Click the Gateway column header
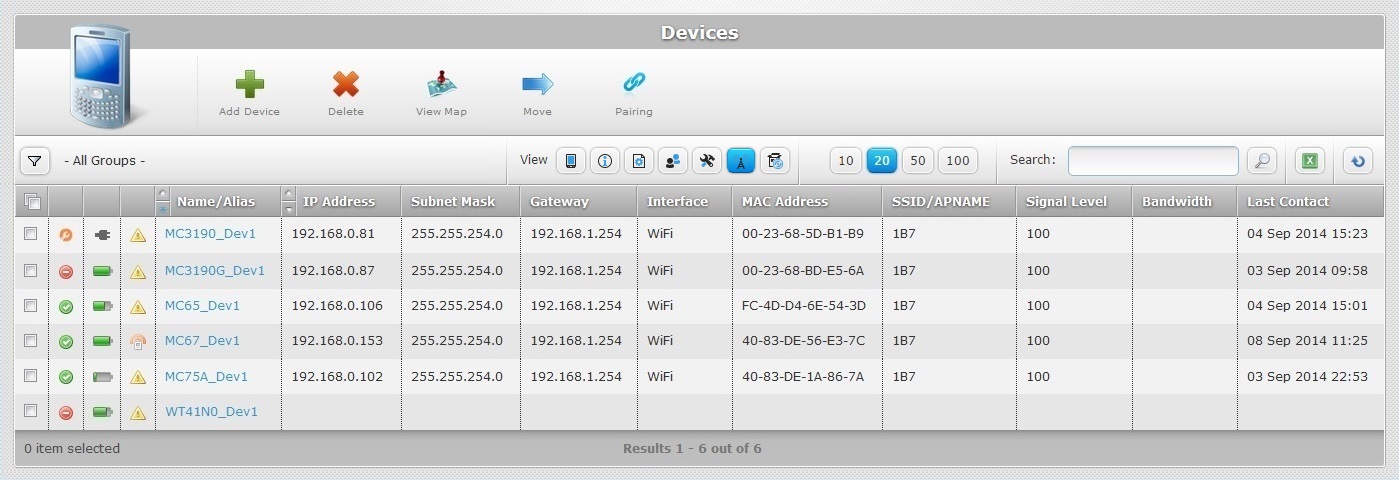The image size is (1400, 480). pyautogui.click(x=560, y=202)
